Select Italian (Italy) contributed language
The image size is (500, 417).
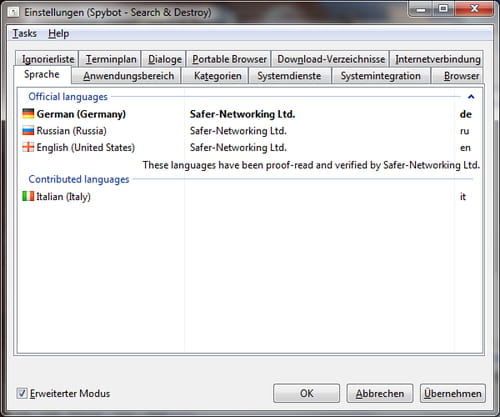click(250, 196)
